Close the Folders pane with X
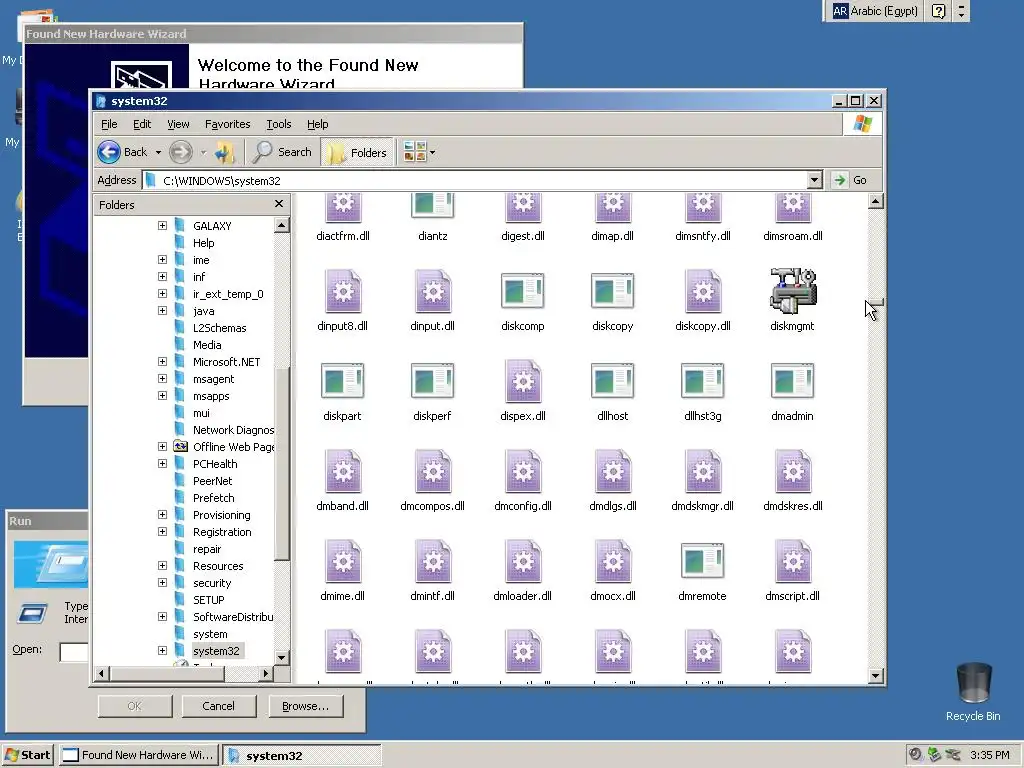 (279, 204)
